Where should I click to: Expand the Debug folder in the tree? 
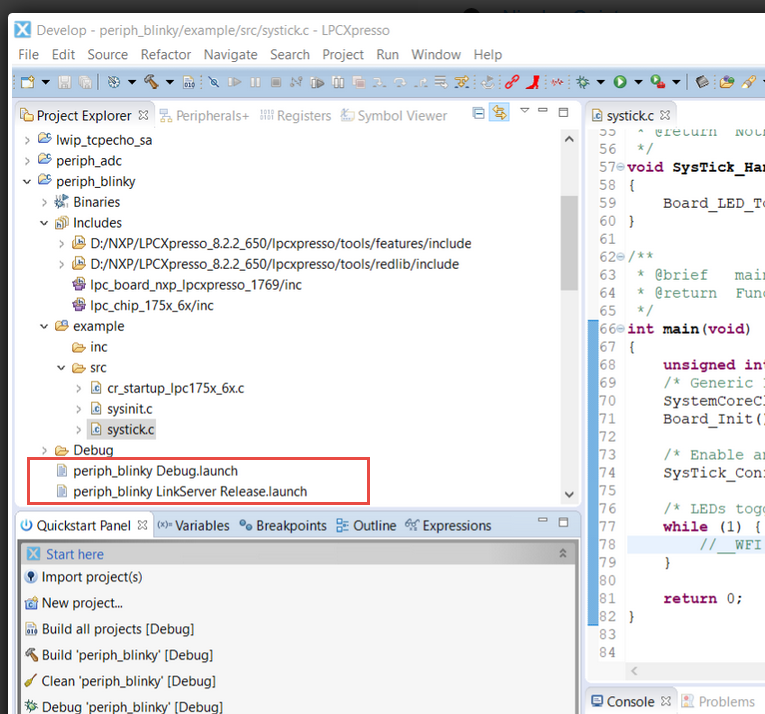pos(44,450)
